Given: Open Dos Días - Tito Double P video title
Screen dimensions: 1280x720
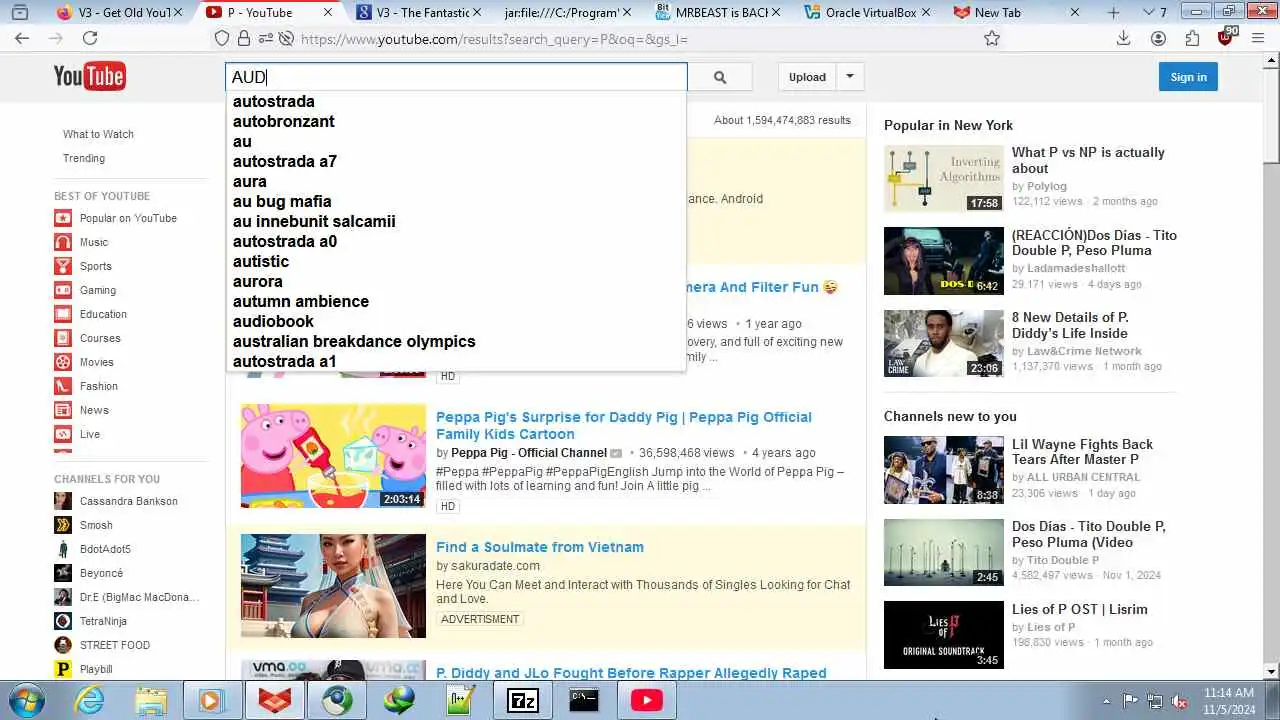Looking at the screenshot, I should click(1088, 534).
